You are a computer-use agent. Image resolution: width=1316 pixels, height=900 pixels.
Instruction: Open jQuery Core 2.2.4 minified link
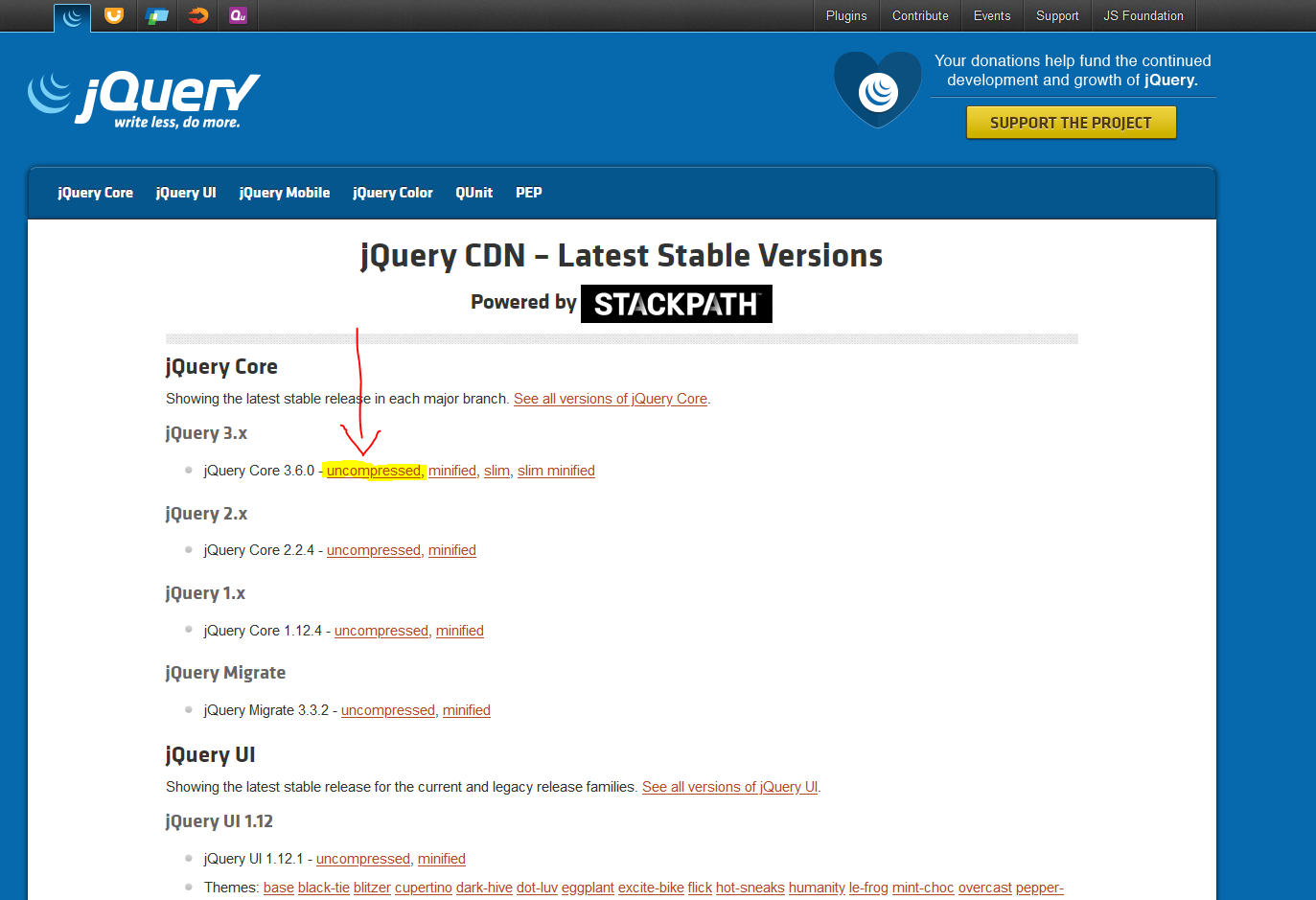pyautogui.click(x=452, y=550)
